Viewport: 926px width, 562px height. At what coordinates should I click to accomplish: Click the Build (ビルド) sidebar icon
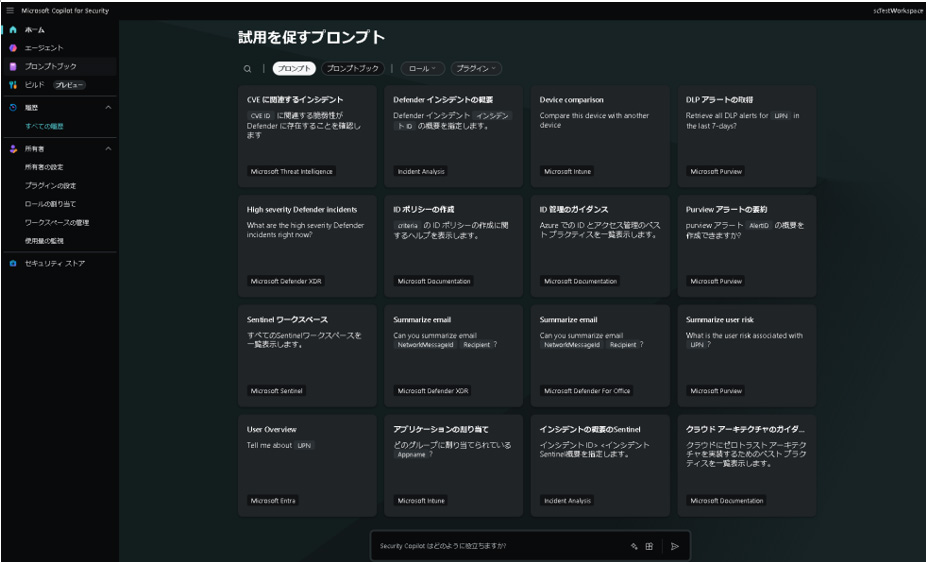point(13,85)
